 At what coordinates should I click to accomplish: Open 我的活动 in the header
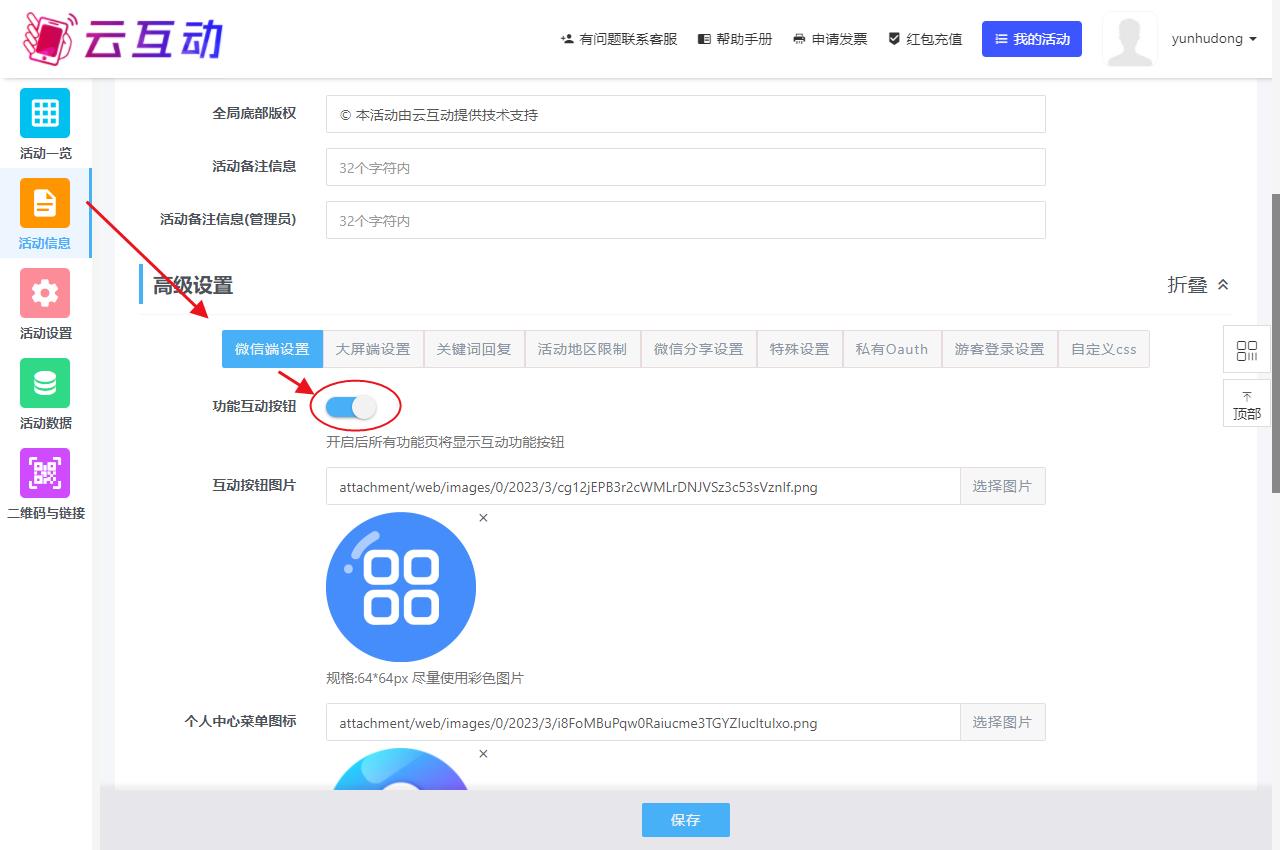click(x=1031, y=39)
